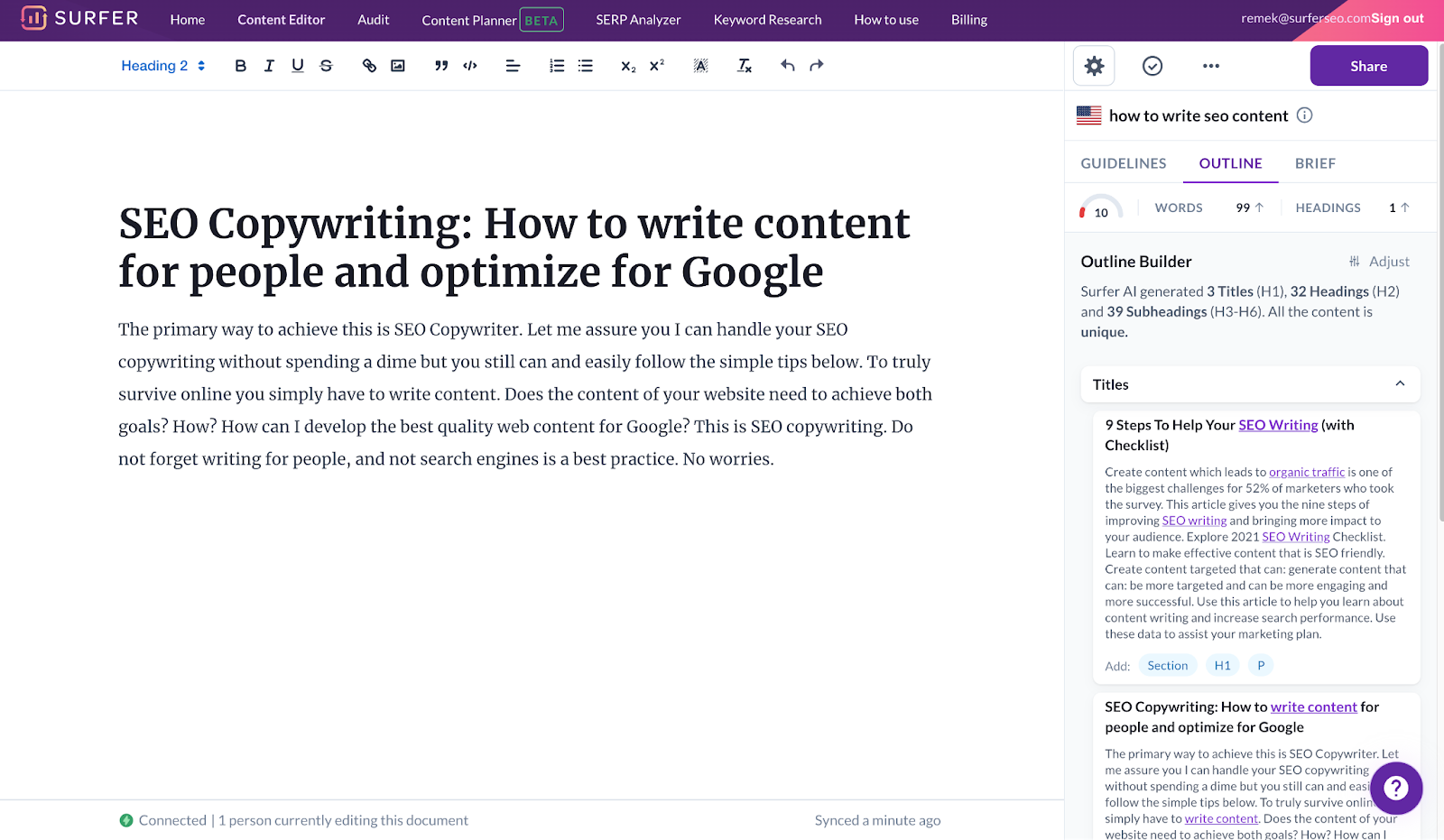Click the remek@surferseo.com account email

[x=1305, y=18]
